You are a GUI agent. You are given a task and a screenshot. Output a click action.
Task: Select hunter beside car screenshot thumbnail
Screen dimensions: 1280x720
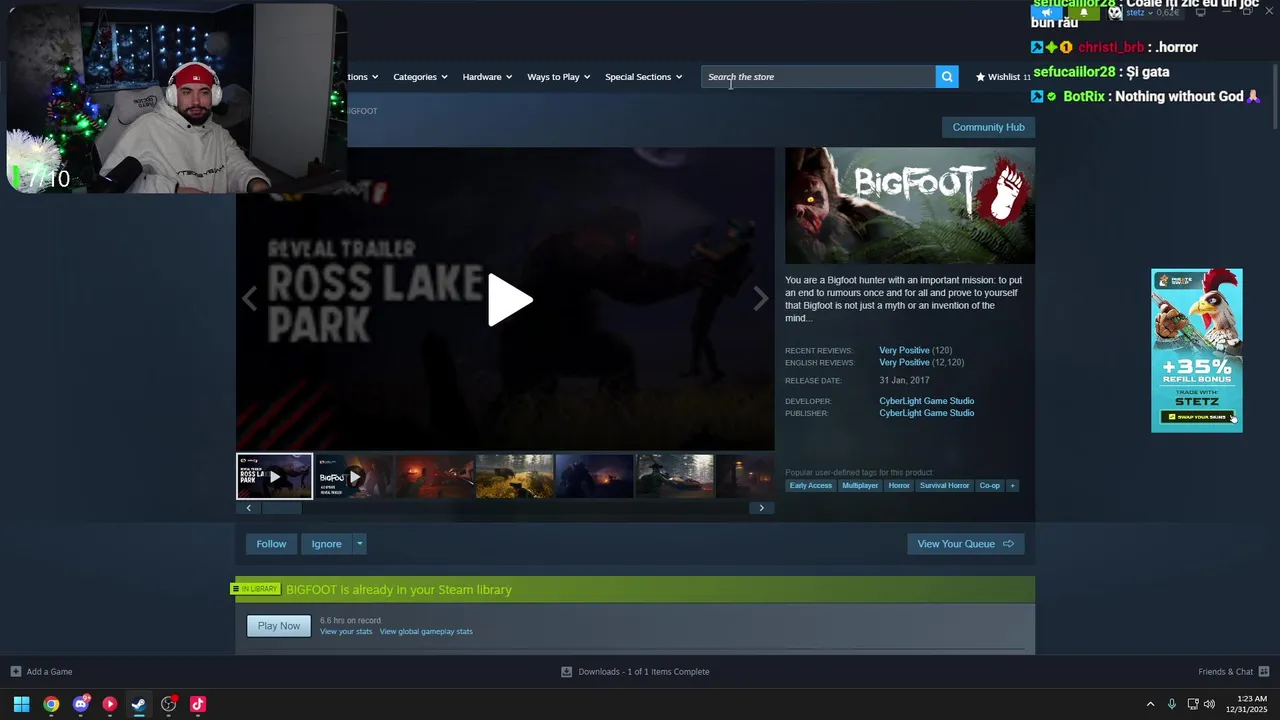pyautogui.click(x=675, y=476)
